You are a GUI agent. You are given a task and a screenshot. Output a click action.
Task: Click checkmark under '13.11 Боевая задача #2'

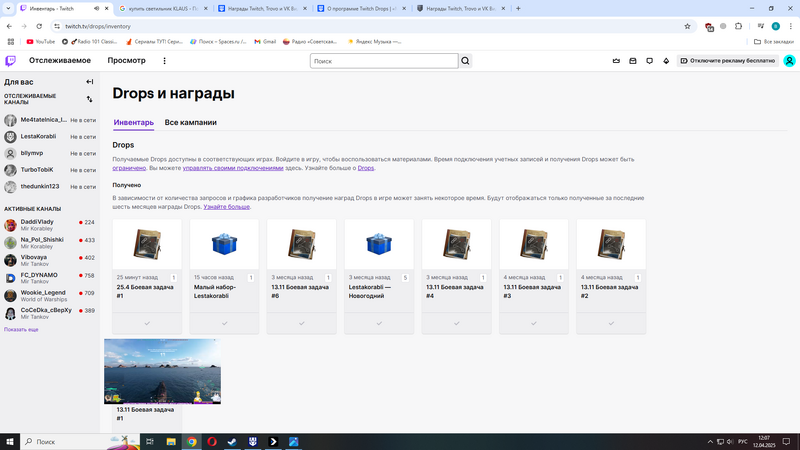(x=611, y=323)
